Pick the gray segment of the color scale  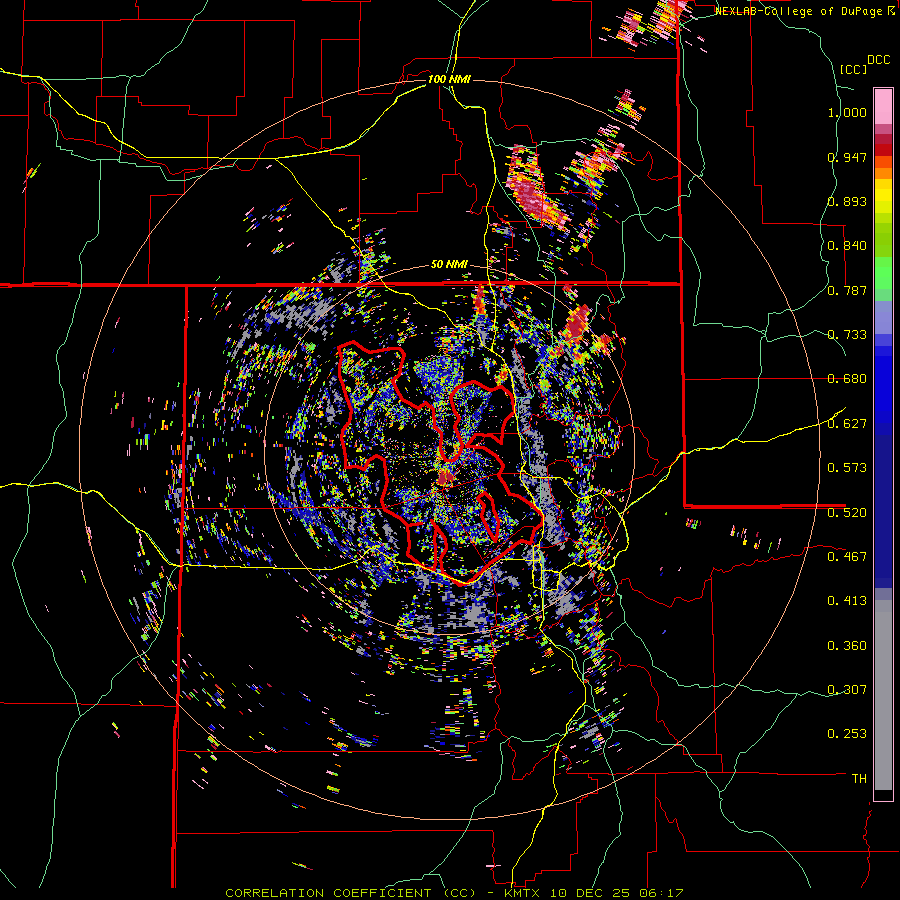point(883,695)
